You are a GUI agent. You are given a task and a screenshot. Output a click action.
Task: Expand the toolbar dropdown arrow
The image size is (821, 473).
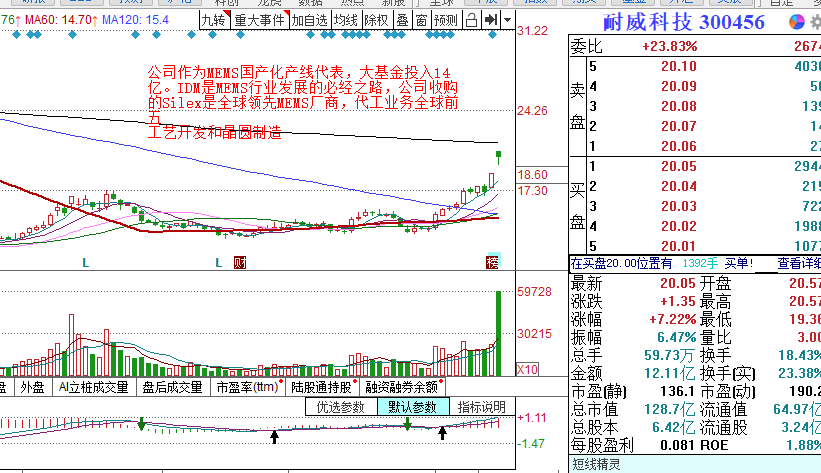(x=508, y=20)
